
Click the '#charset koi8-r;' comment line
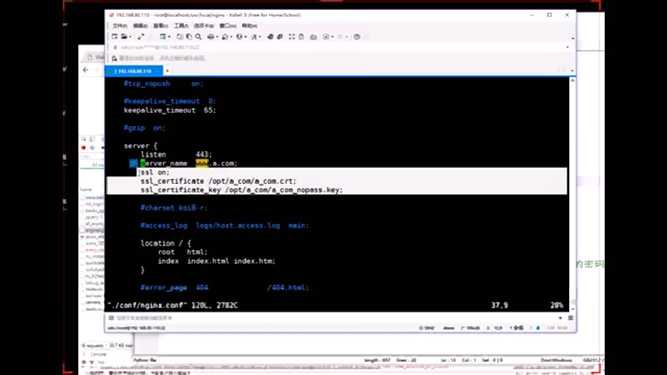pos(174,207)
